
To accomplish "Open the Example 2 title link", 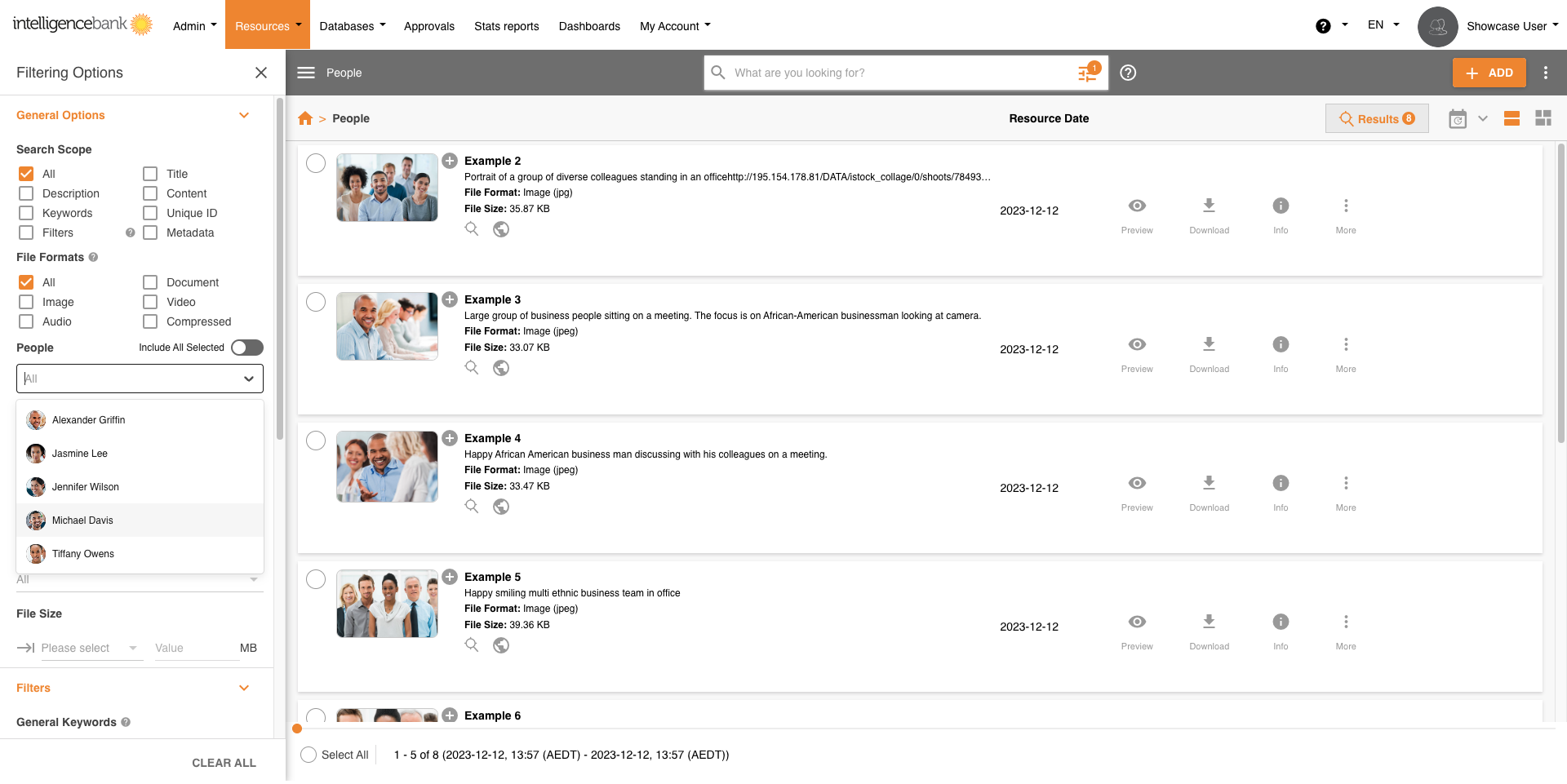I will coord(492,161).
